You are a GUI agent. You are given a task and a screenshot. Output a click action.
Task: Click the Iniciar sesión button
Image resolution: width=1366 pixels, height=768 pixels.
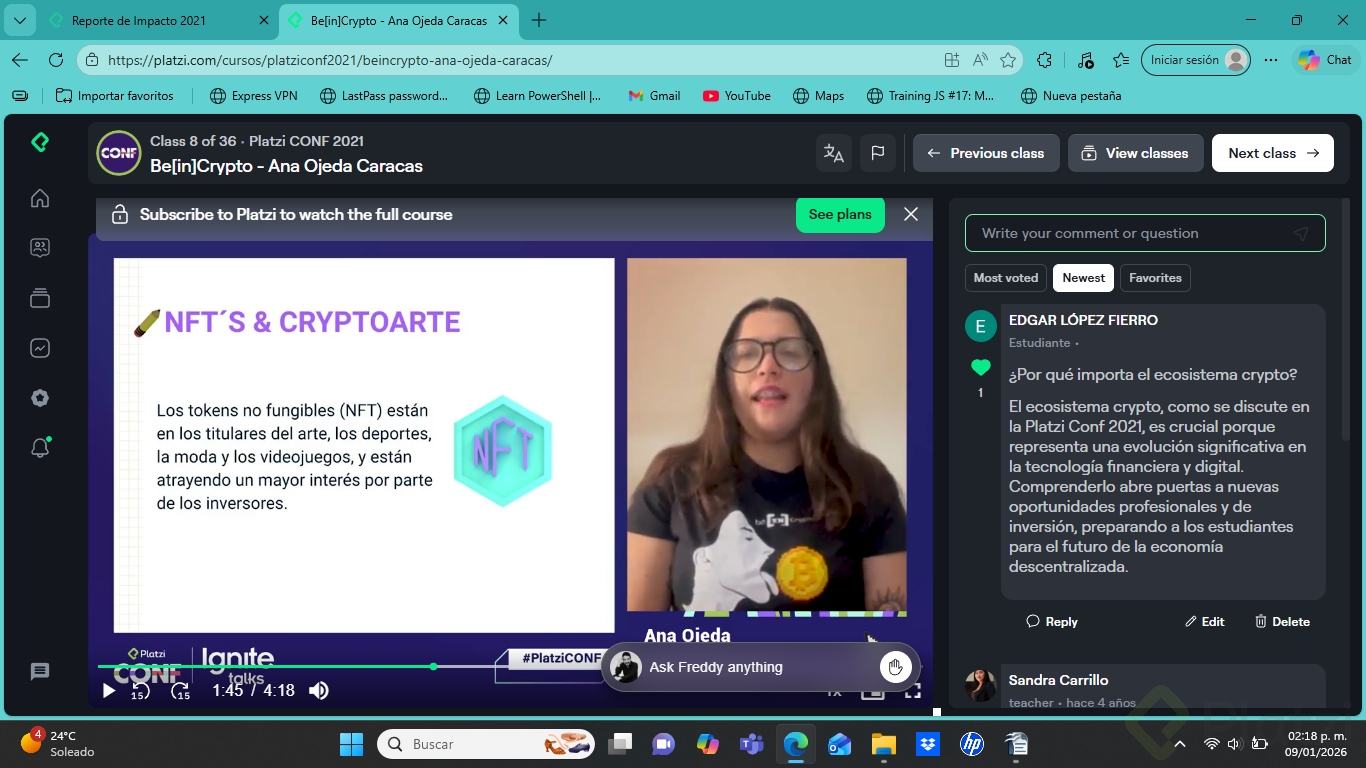pyautogui.click(x=1196, y=60)
